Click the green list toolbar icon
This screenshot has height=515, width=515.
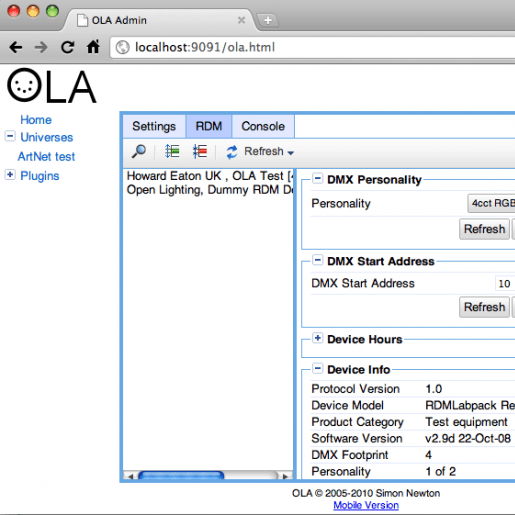click(172, 151)
